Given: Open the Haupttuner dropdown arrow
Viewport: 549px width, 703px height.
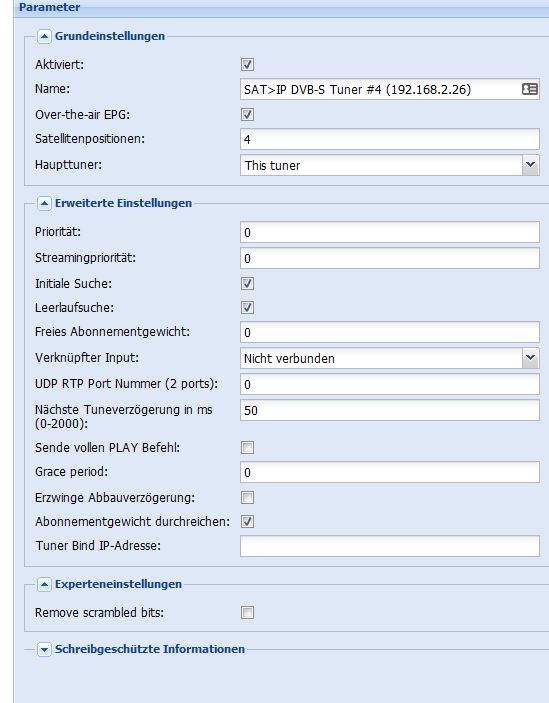Looking at the screenshot, I should pos(531,165).
